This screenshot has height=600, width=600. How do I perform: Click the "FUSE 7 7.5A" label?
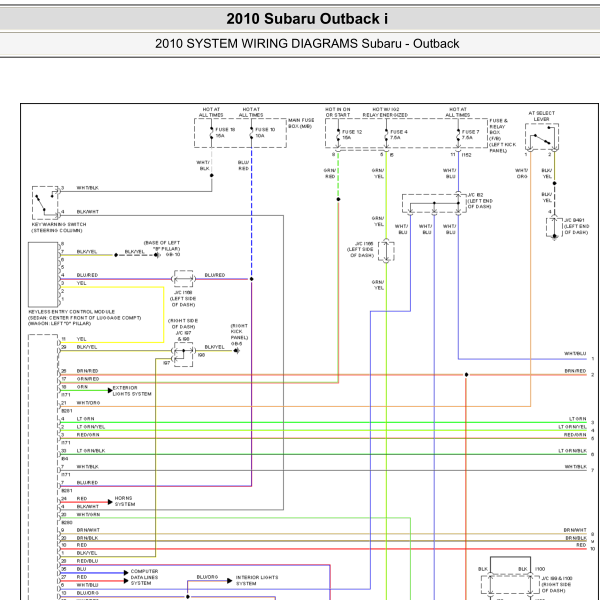(471, 135)
